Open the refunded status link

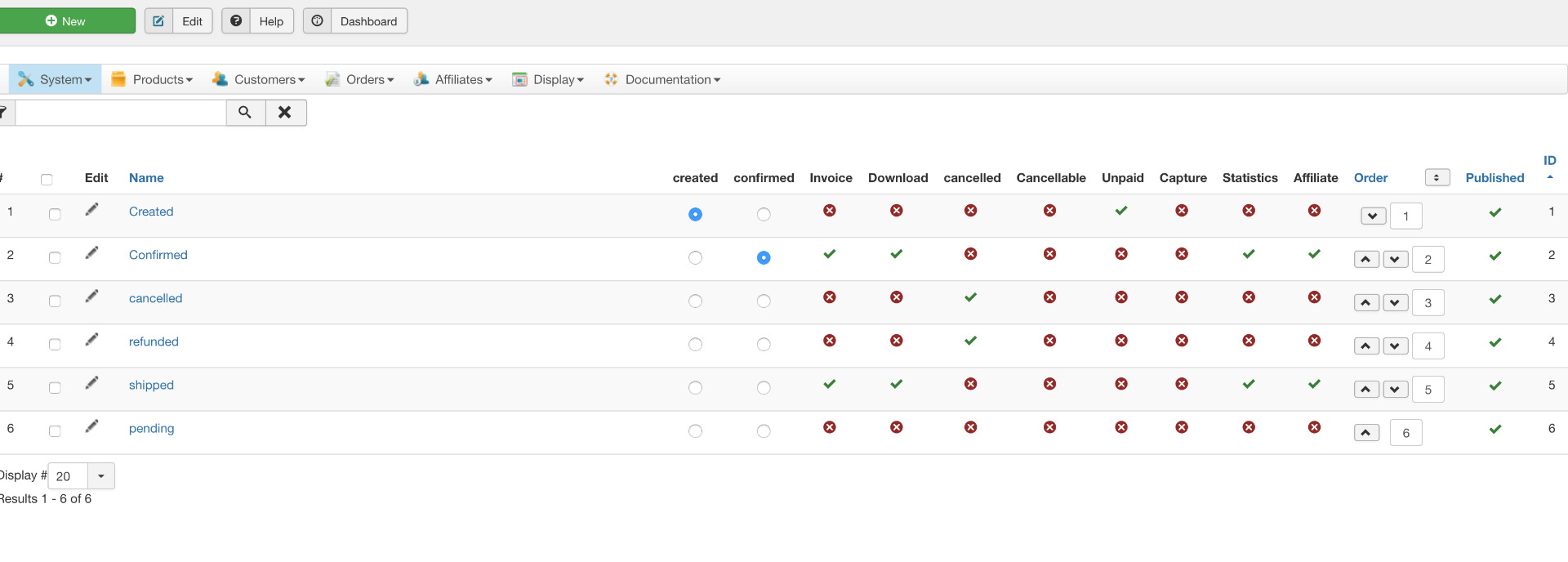(154, 341)
